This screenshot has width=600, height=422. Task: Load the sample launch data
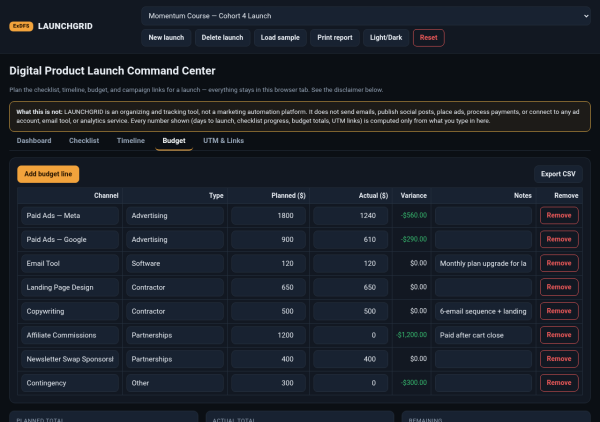[x=280, y=38]
